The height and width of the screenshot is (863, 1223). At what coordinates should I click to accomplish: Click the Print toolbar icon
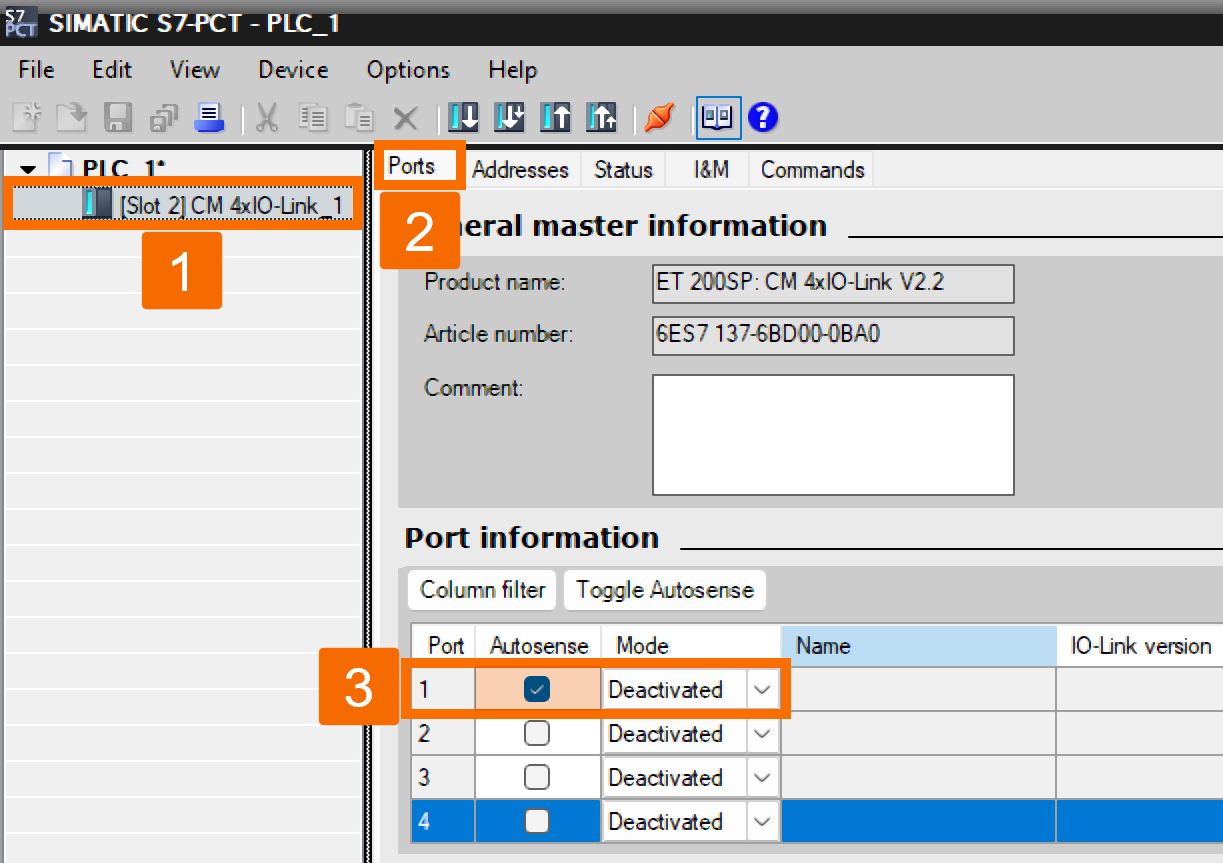tap(210, 118)
